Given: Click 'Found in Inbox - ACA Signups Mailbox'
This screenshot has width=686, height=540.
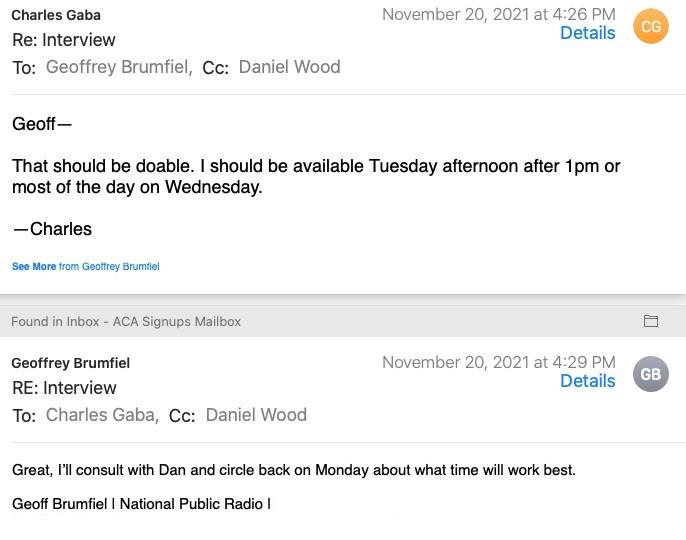Looking at the screenshot, I should [126, 321].
